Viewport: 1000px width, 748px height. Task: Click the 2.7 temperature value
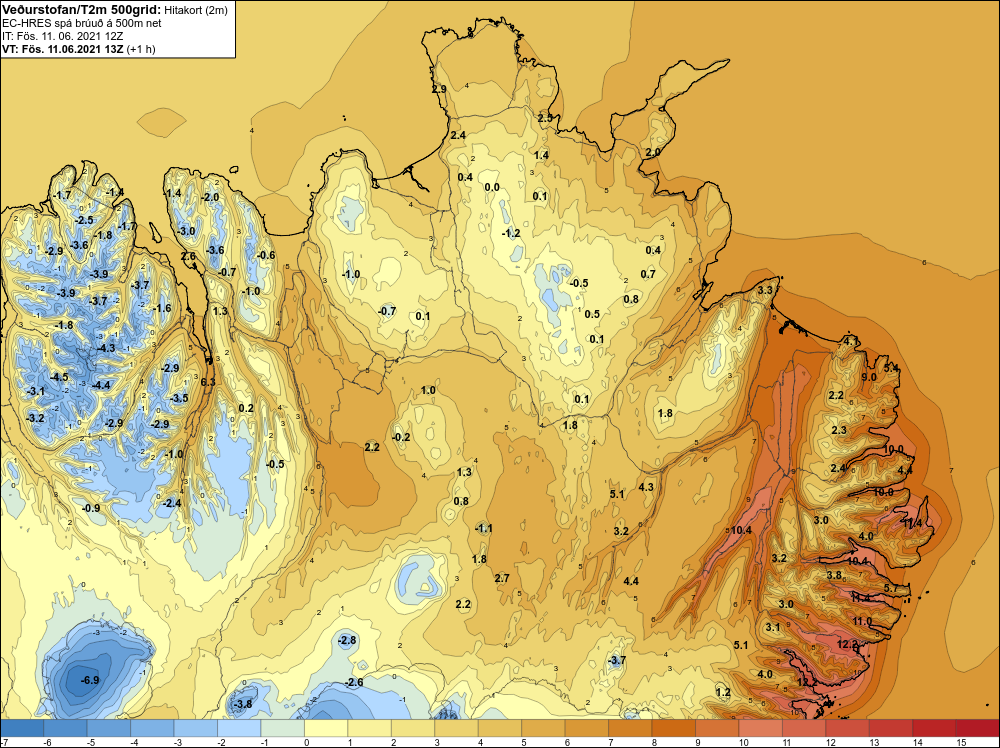502,578
